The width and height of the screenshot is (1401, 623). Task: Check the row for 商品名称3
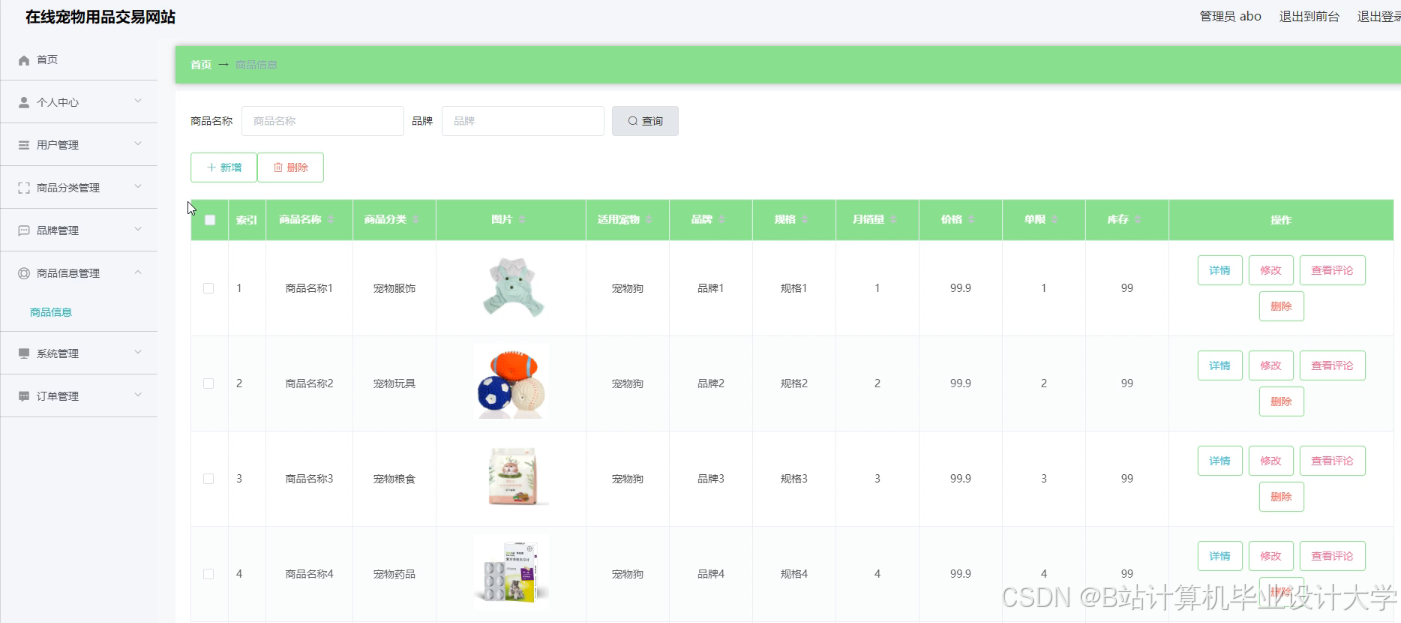pyautogui.click(x=209, y=479)
